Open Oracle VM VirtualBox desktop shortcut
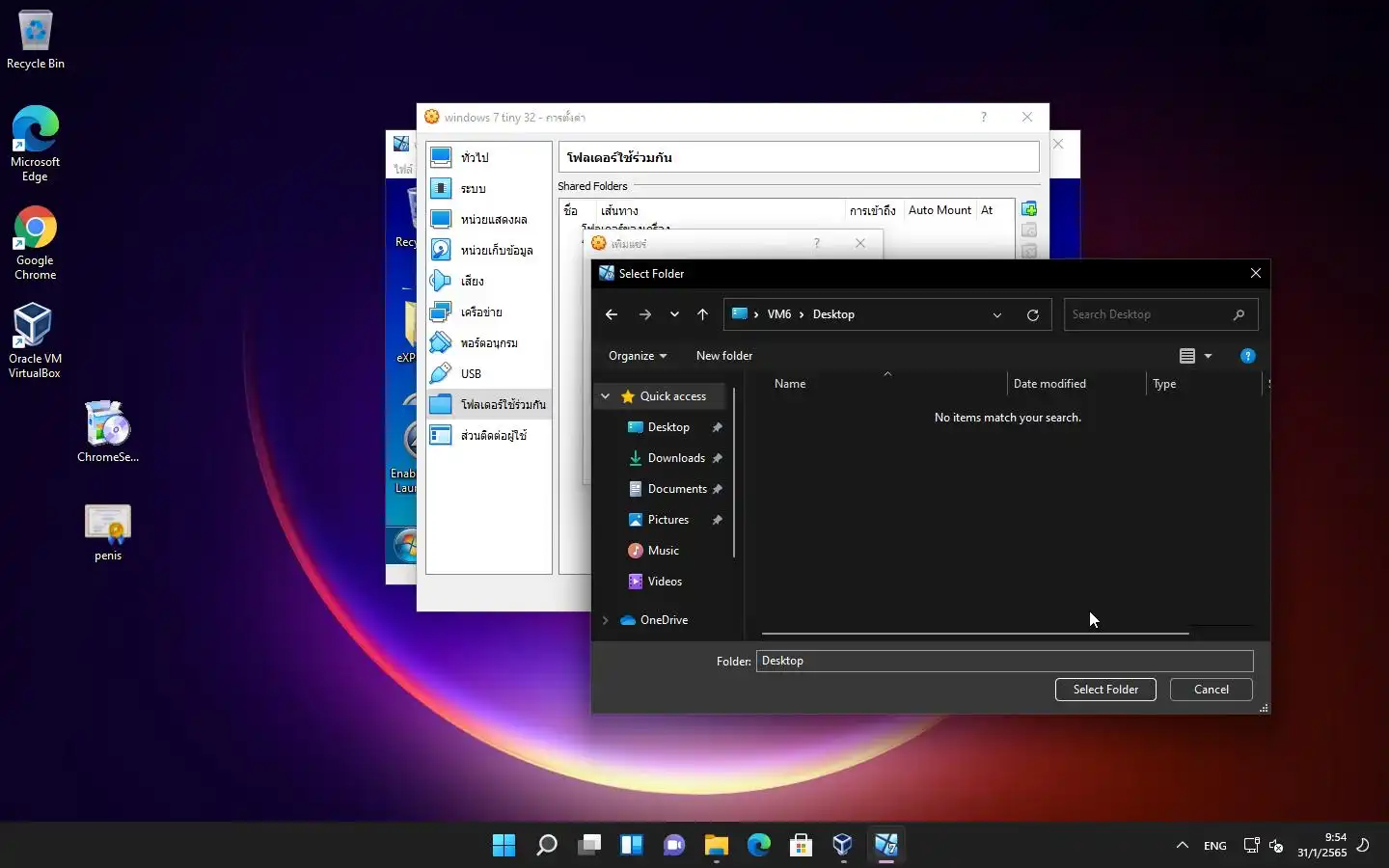Image resolution: width=1389 pixels, height=868 pixels. coord(36,340)
